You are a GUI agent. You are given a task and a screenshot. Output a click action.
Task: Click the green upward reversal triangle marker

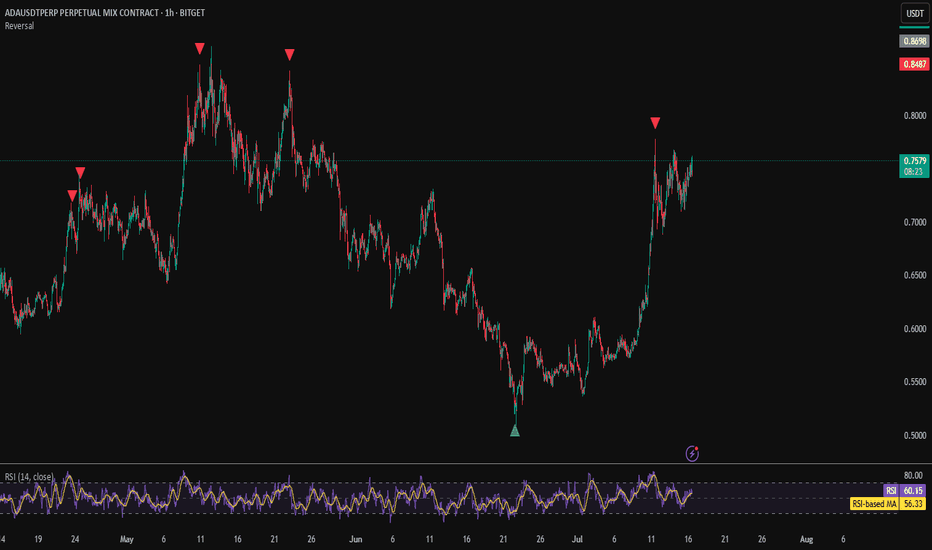[515, 431]
